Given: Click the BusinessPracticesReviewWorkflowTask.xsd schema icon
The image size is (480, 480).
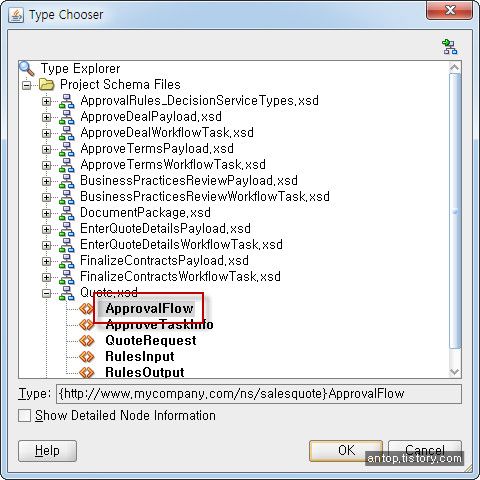Looking at the screenshot, I should pos(67,197).
